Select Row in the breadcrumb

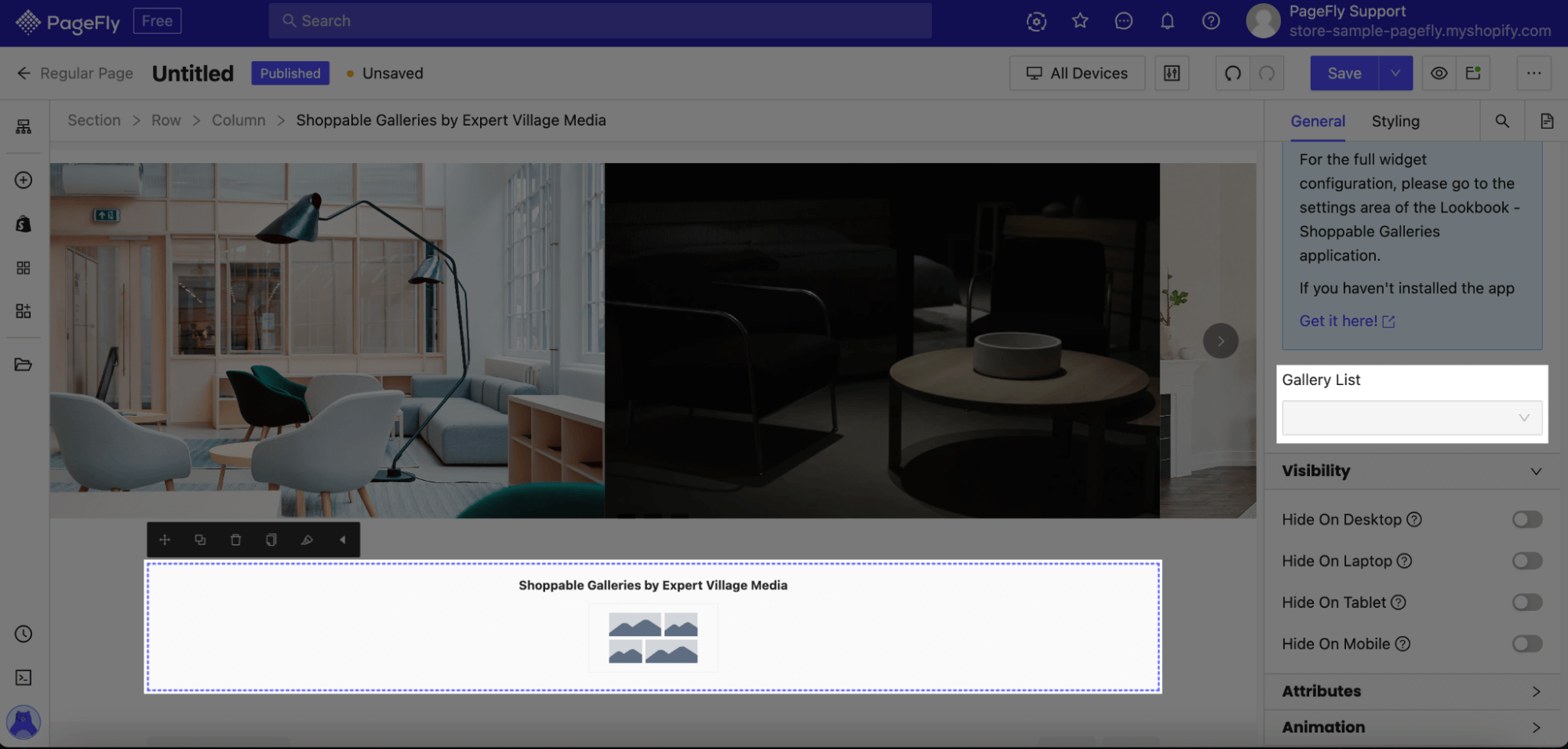(166, 120)
